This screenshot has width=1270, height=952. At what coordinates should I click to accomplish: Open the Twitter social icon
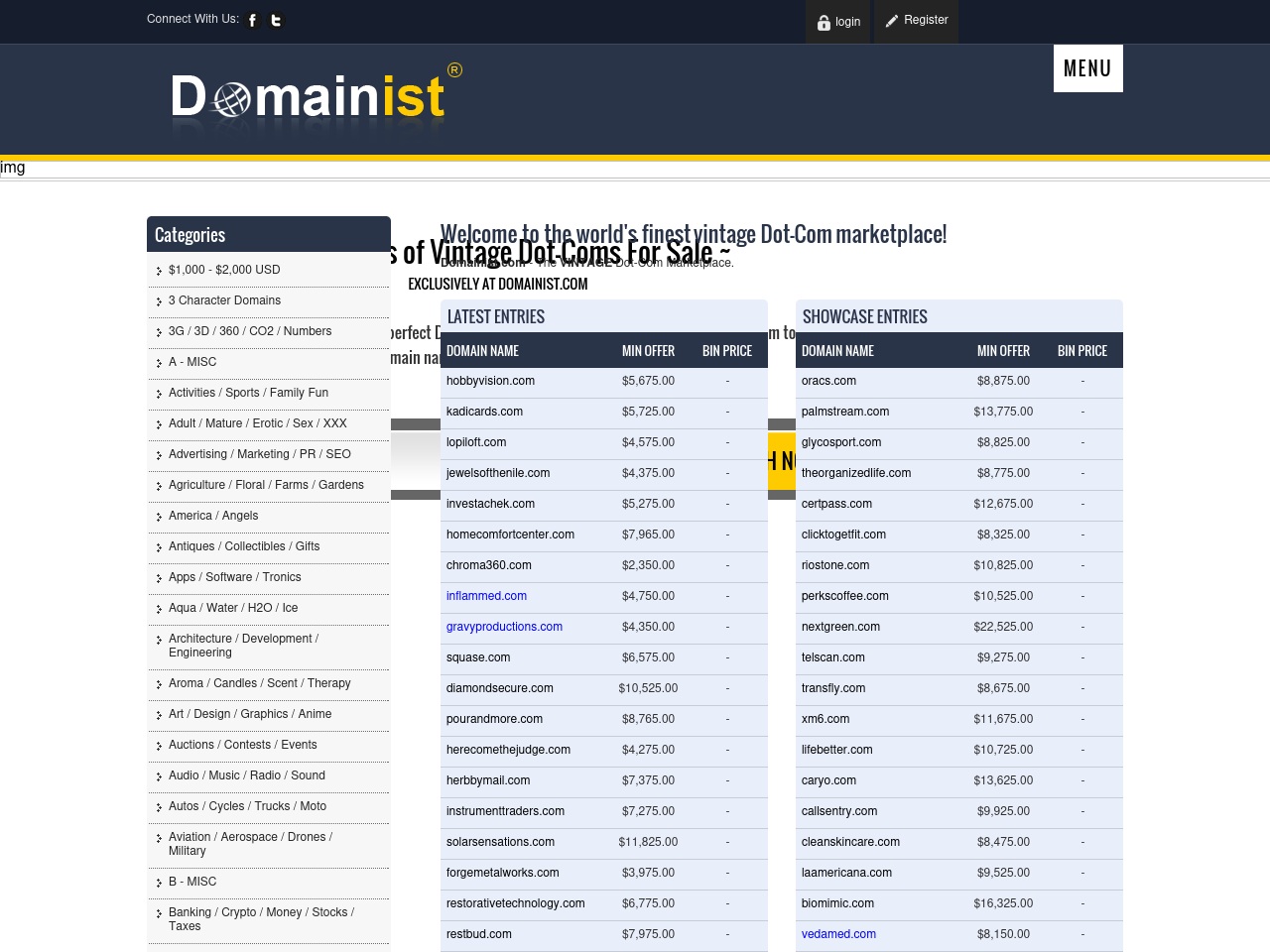[277, 20]
